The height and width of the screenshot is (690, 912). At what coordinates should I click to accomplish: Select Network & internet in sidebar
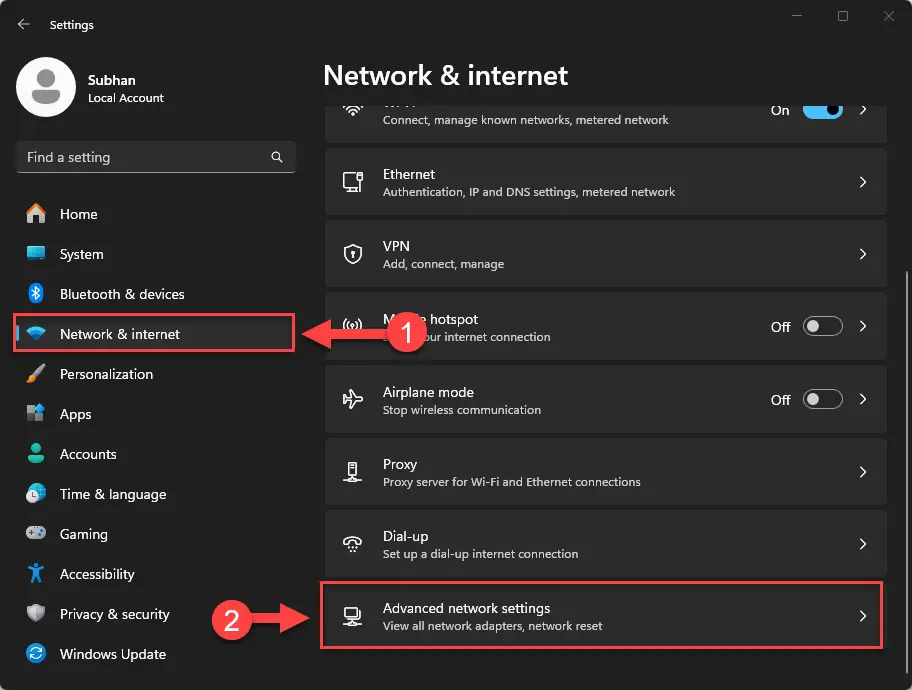120,334
